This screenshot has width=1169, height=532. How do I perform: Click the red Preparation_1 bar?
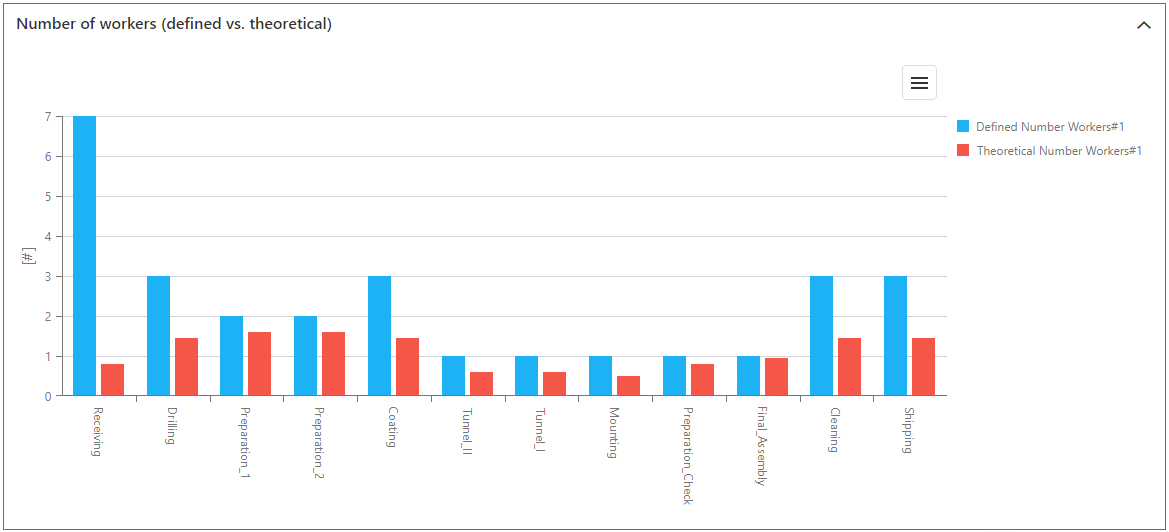click(x=260, y=364)
